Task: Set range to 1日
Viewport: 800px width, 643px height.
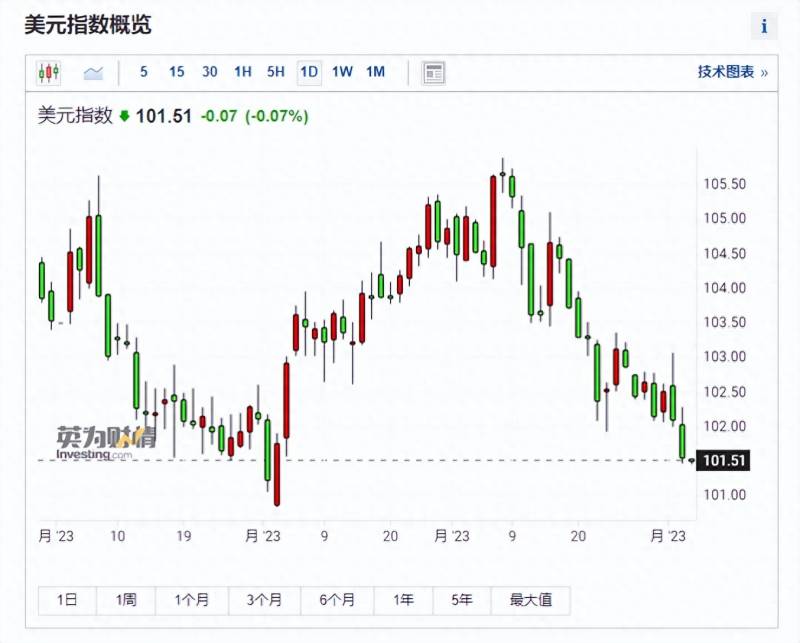Action: 67,600
